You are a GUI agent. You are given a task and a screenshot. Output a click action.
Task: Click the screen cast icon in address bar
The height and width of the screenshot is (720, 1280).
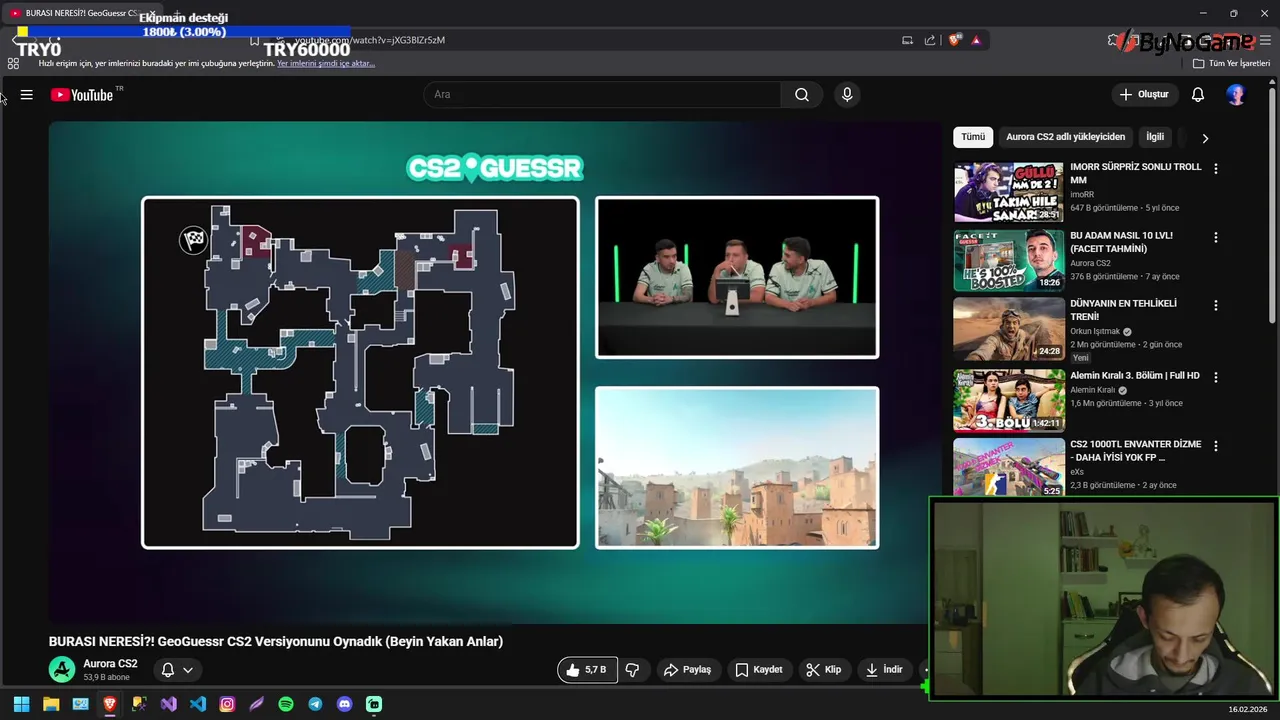tap(907, 40)
